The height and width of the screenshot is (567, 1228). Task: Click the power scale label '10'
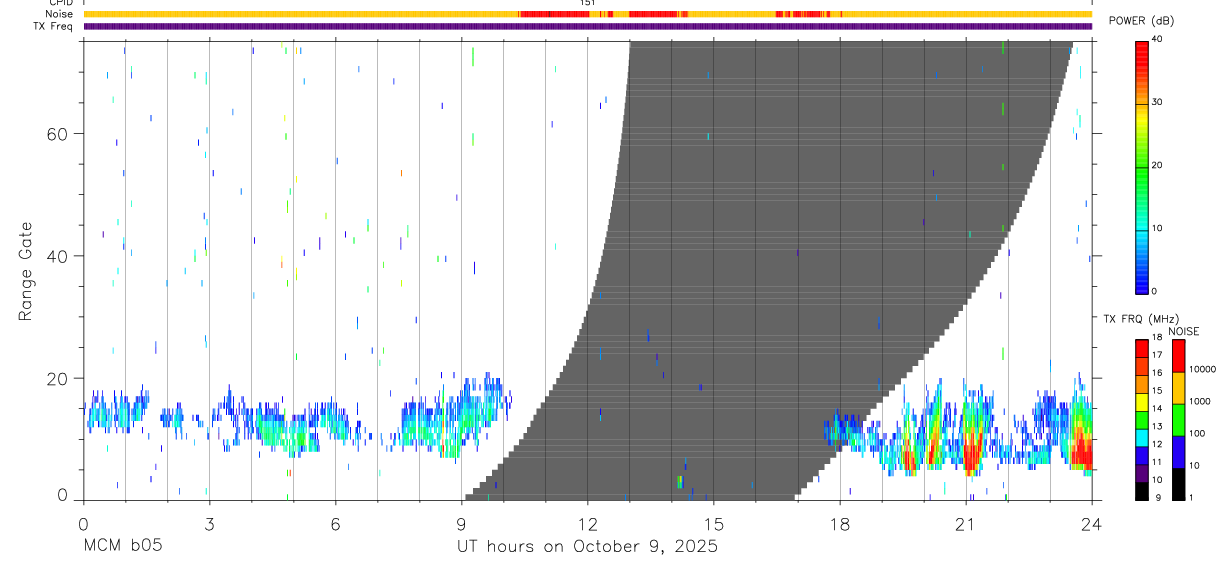point(1157,228)
